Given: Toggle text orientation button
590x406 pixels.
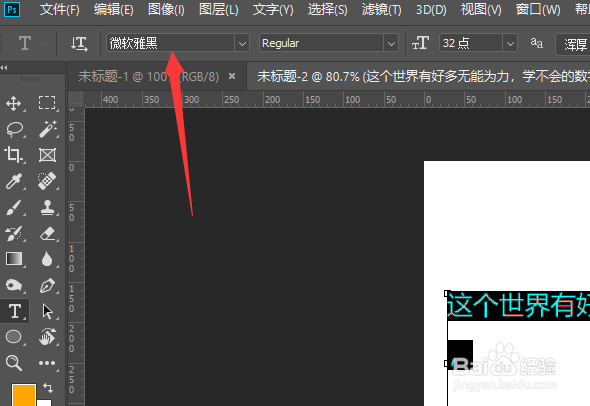Looking at the screenshot, I should [79, 44].
